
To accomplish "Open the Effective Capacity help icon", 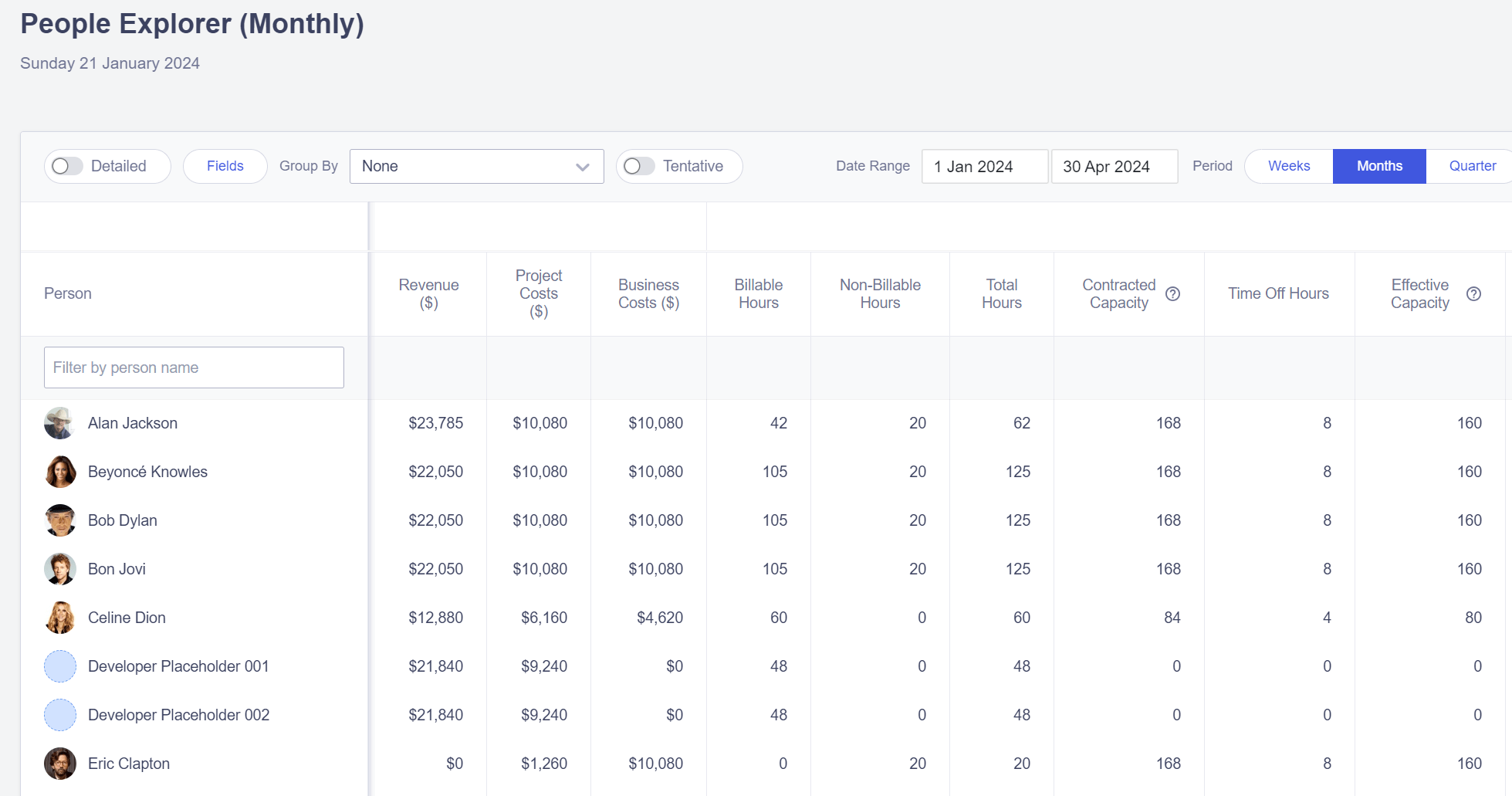I will 1473,294.
